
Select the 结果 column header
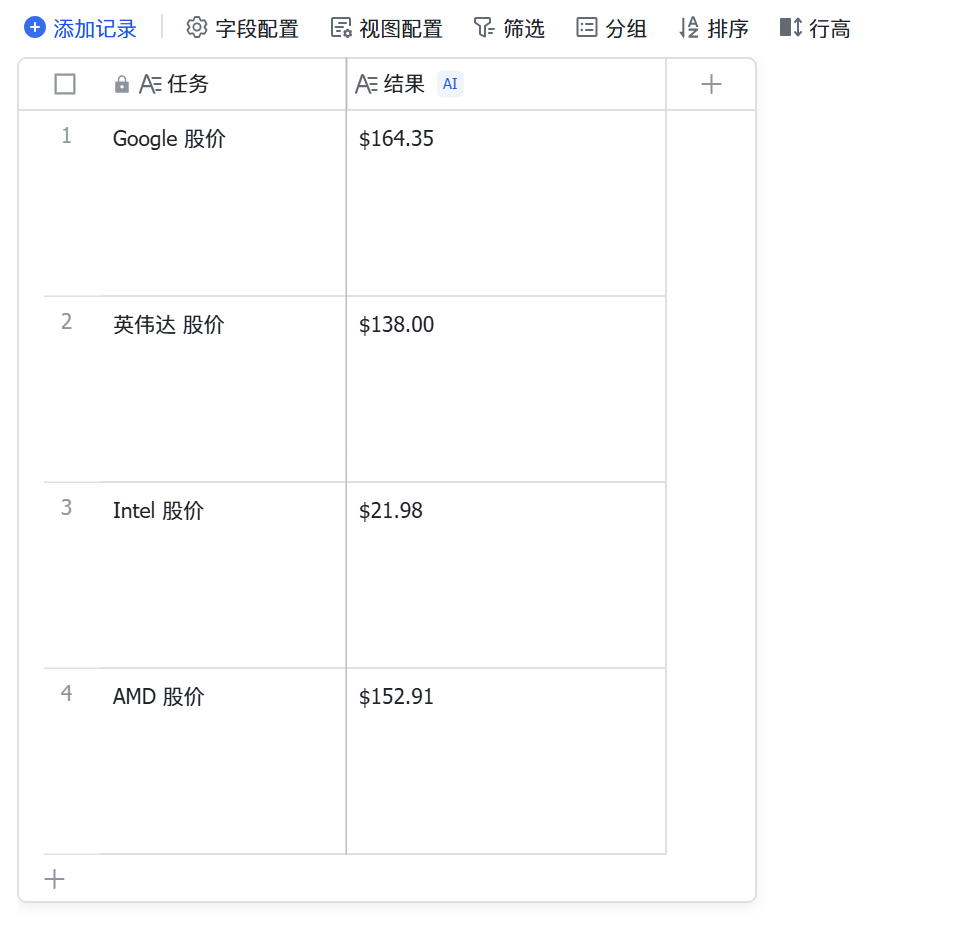pos(506,84)
